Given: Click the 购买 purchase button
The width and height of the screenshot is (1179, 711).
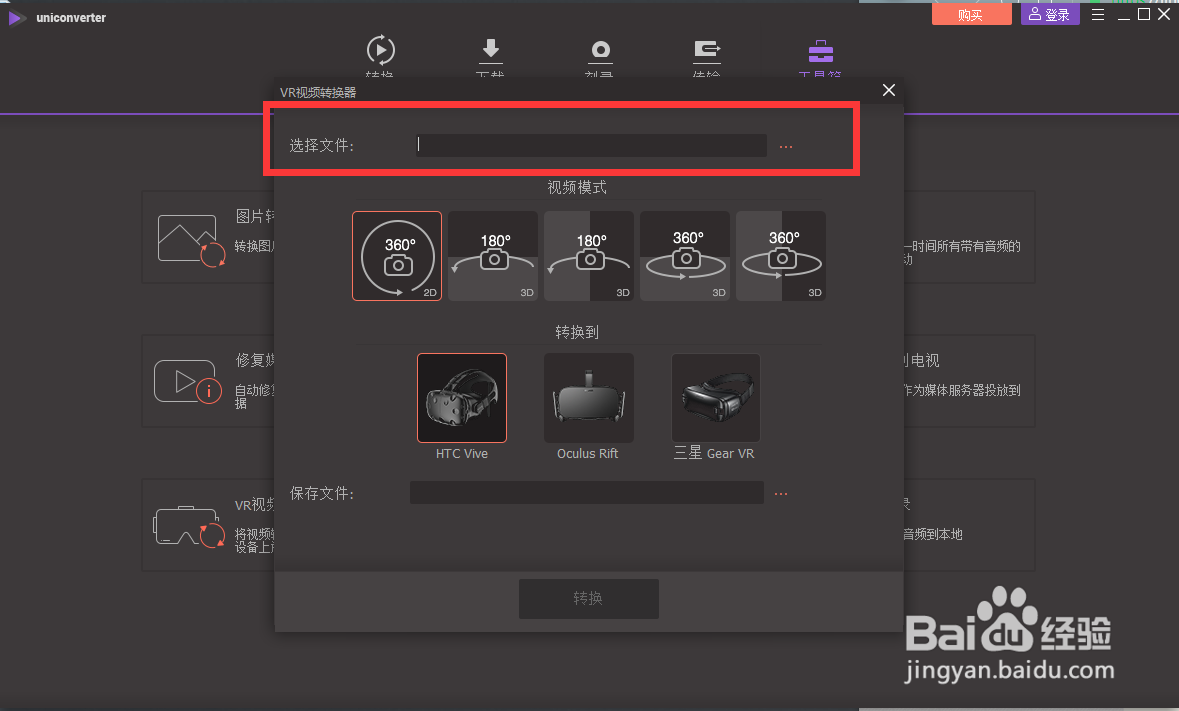Looking at the screenshot, I should [x=971, y=14].
